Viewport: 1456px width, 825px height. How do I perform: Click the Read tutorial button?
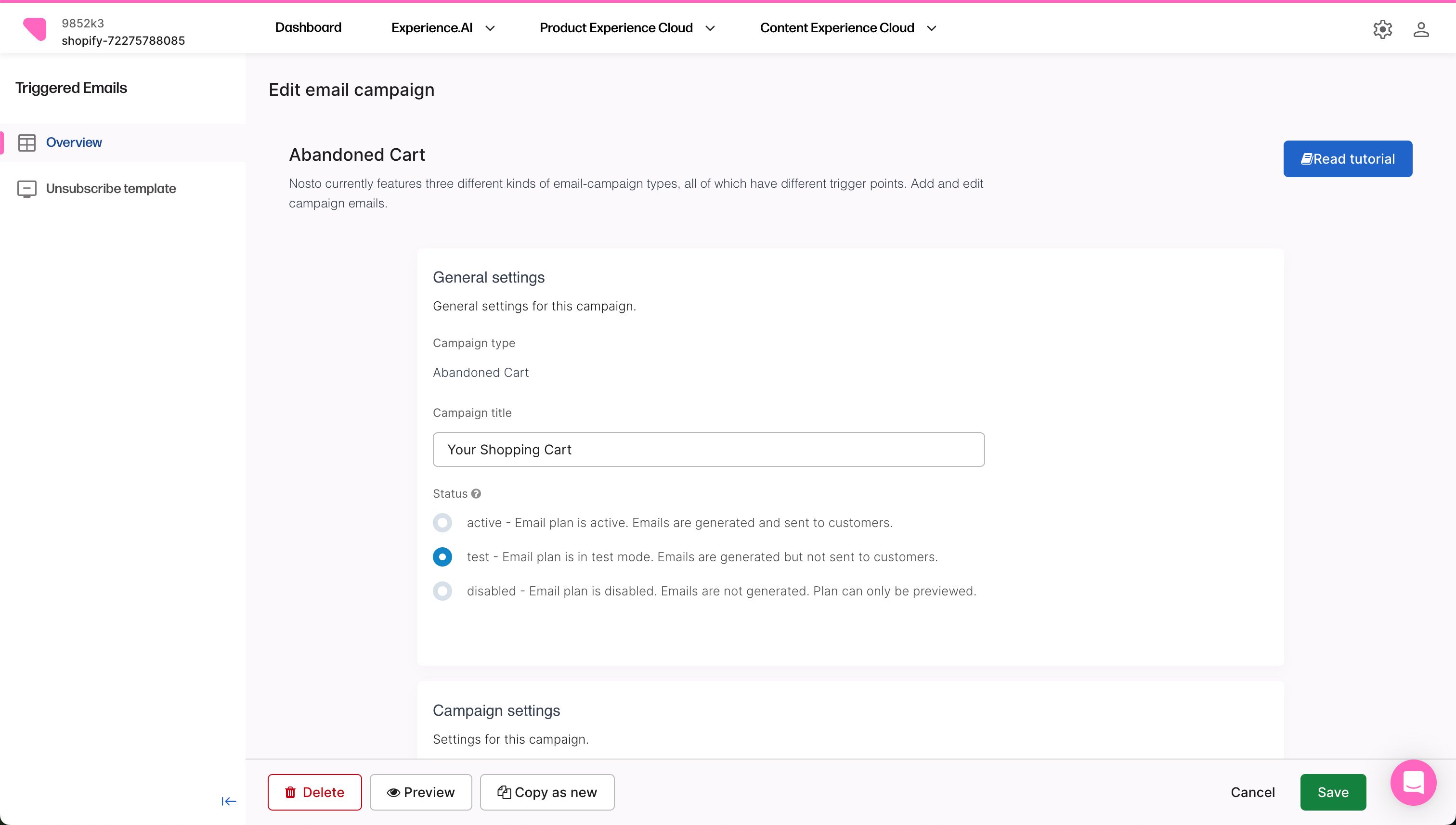tap(1348, 158)
